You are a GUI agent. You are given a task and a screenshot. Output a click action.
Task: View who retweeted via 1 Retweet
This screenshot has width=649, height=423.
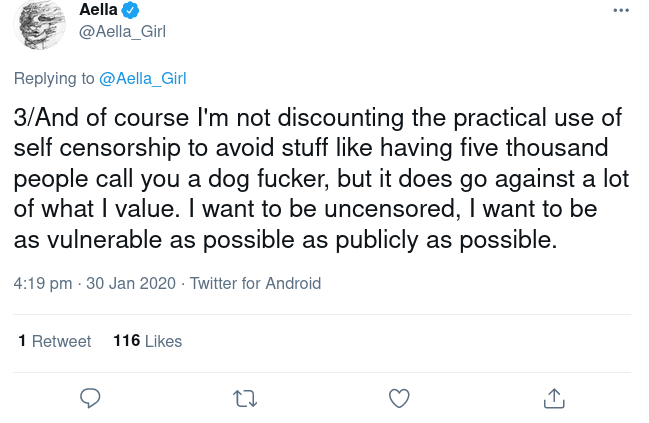[55, 341]
